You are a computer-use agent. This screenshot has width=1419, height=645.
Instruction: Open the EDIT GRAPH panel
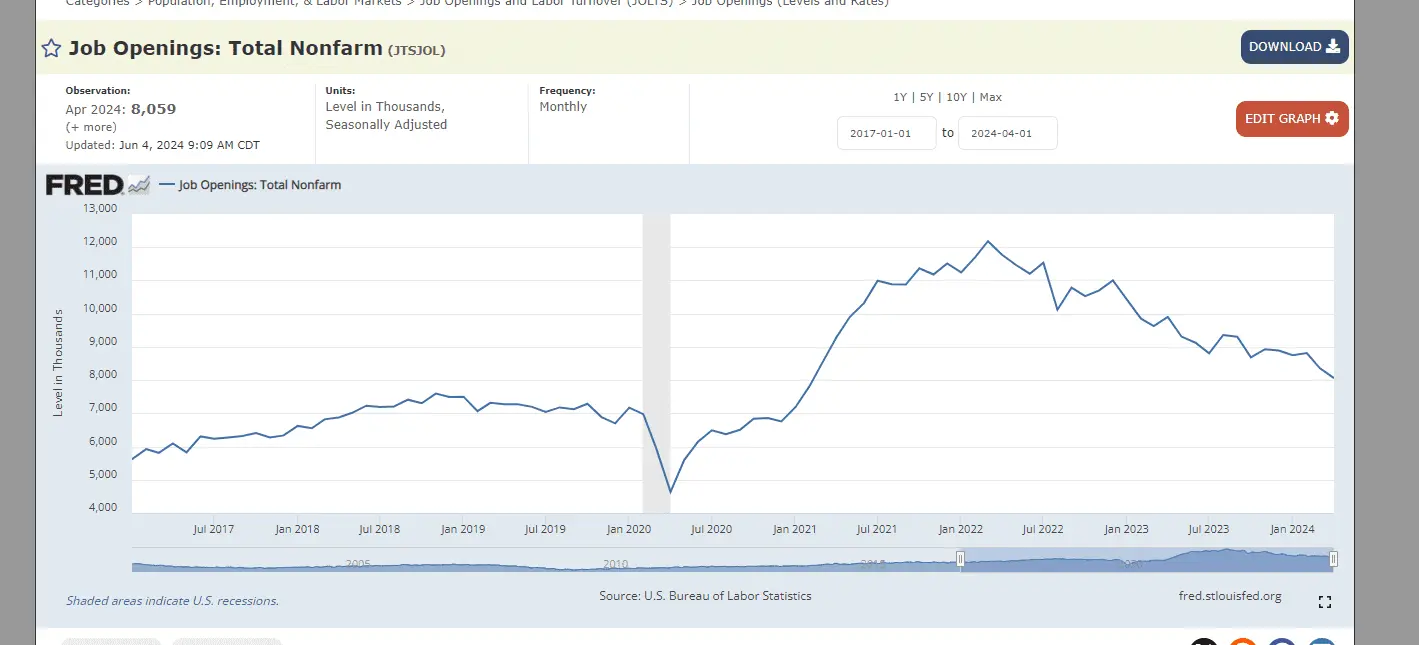tap(1291, 119)
